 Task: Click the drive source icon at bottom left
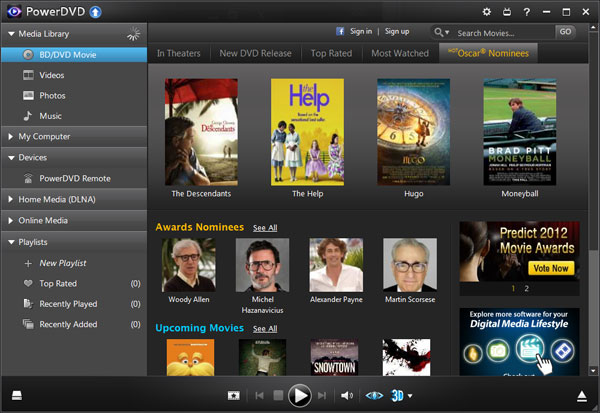point(17,396)
